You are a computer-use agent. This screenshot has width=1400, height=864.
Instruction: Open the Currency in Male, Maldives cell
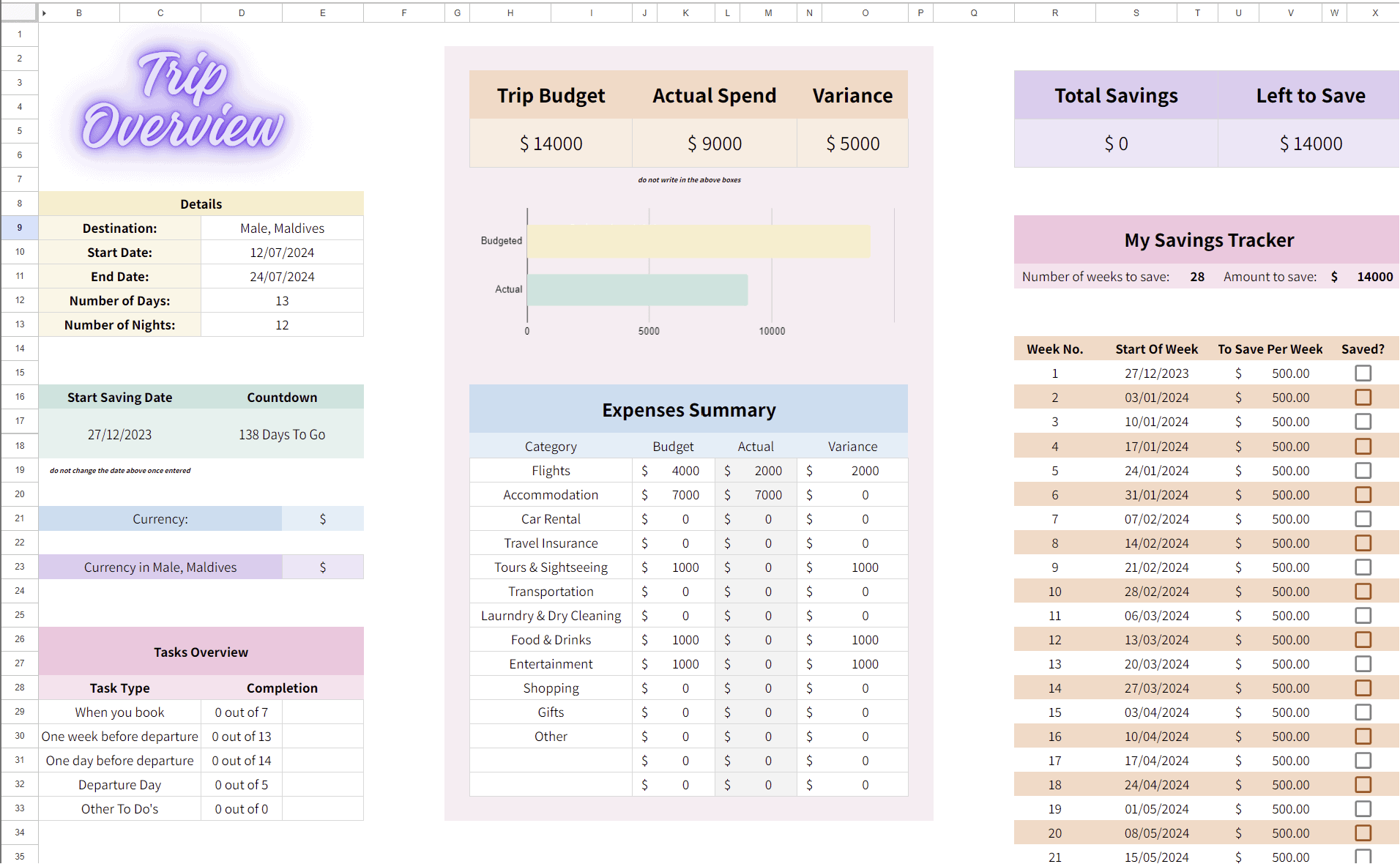tap(322, 567)
